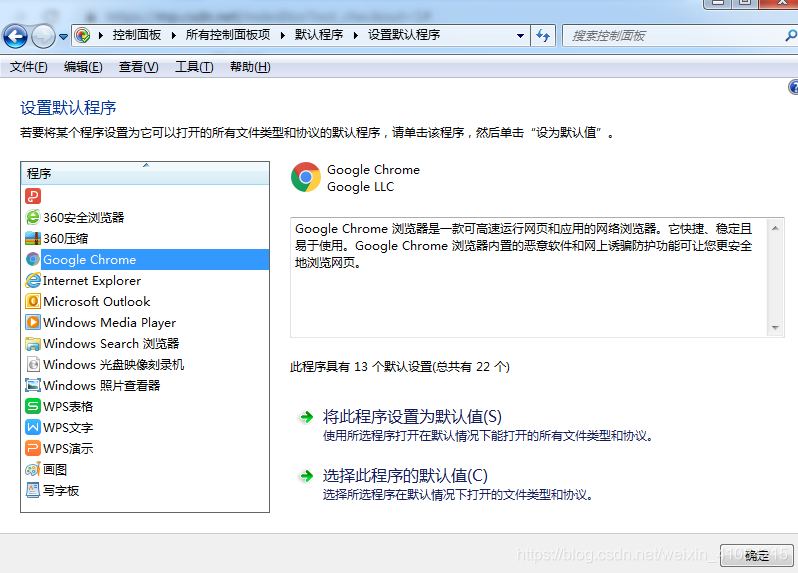
Task: Click the WPS文字 blue icon
Action: 33,427
